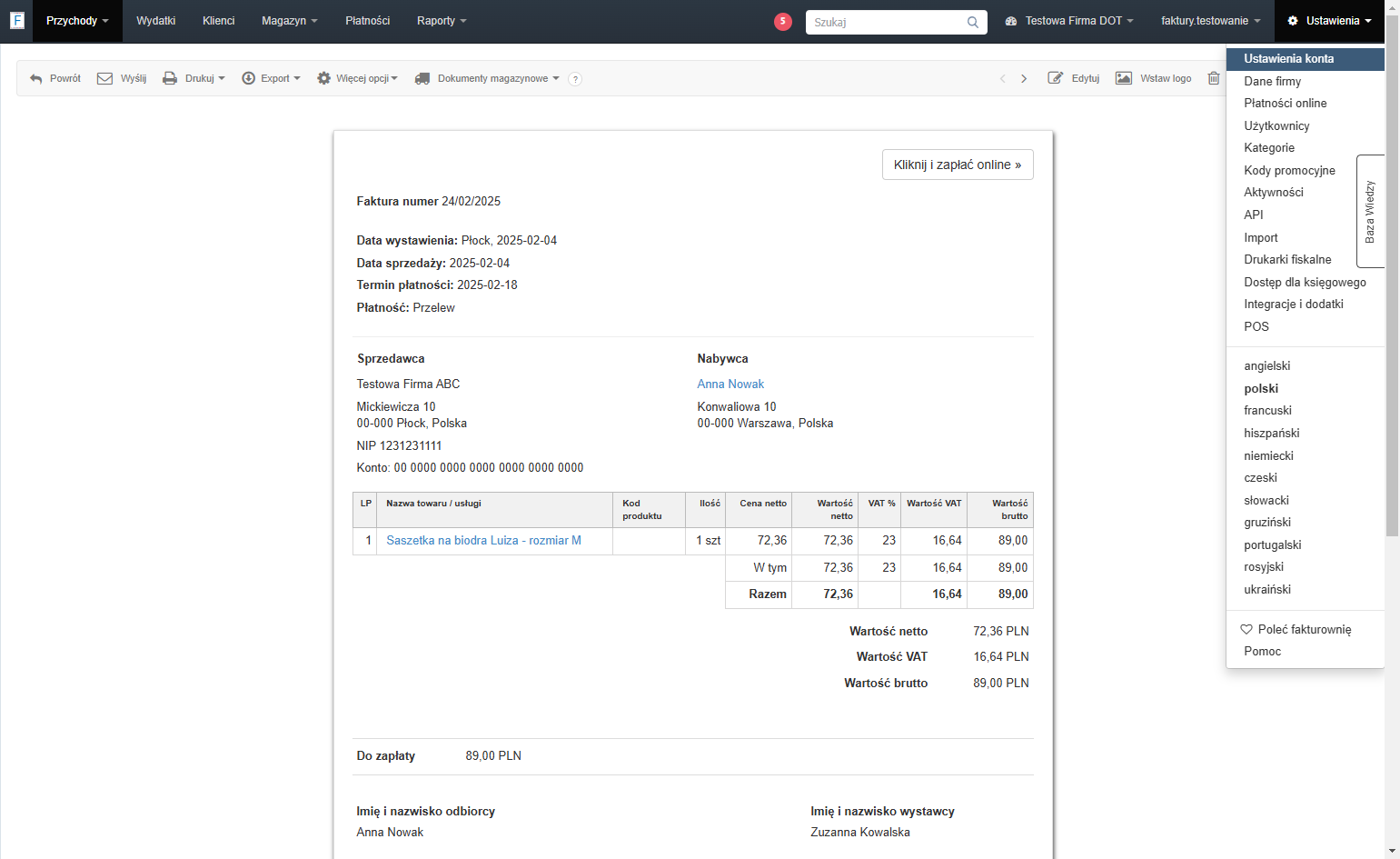Click Wstaw logo image button
Viewport: 1400px width, 859px height.
point(1154,78)
